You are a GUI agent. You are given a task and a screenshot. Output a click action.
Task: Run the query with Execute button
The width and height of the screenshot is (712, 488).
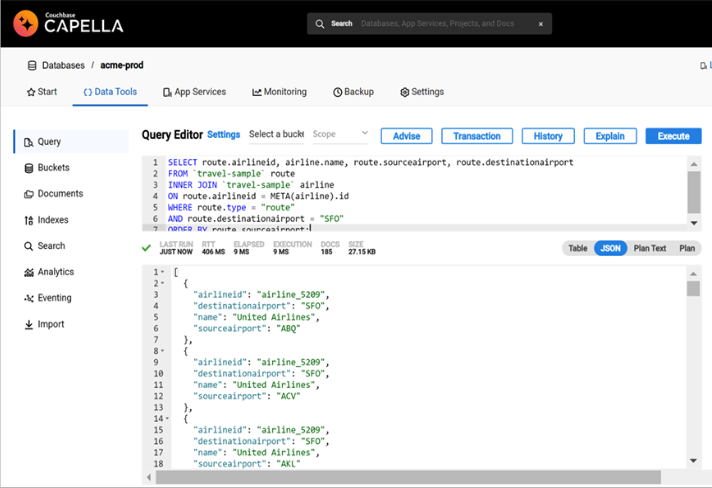(673, 136)
